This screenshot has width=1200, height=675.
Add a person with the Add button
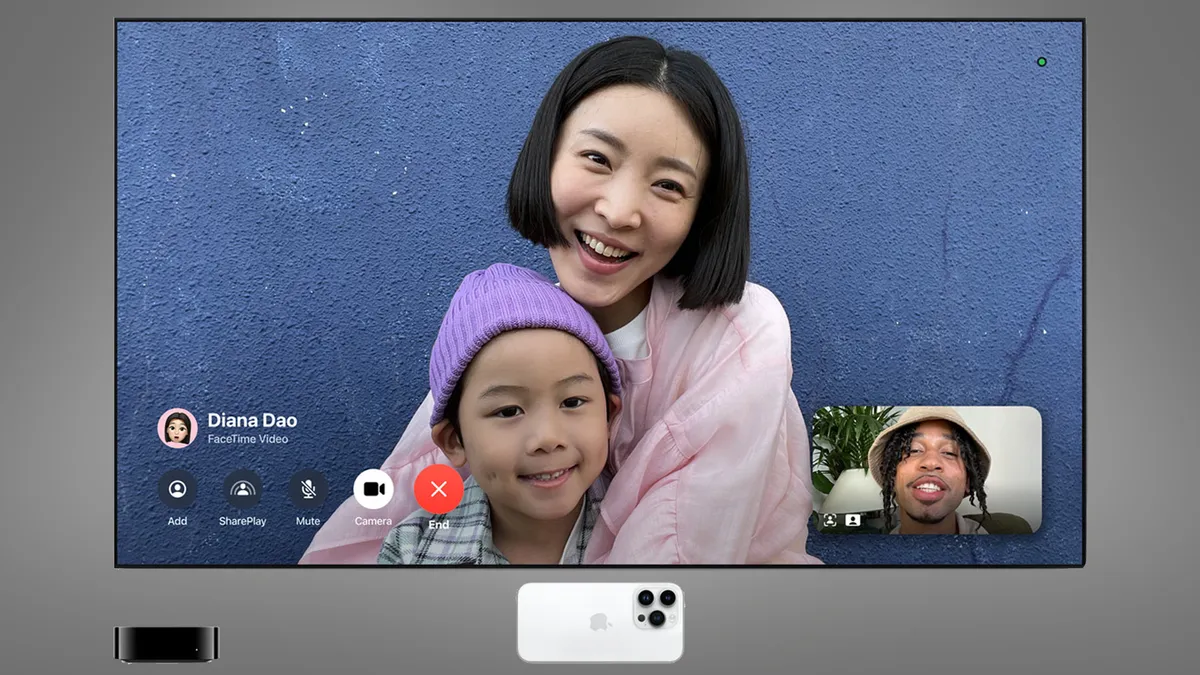point(177,489)
